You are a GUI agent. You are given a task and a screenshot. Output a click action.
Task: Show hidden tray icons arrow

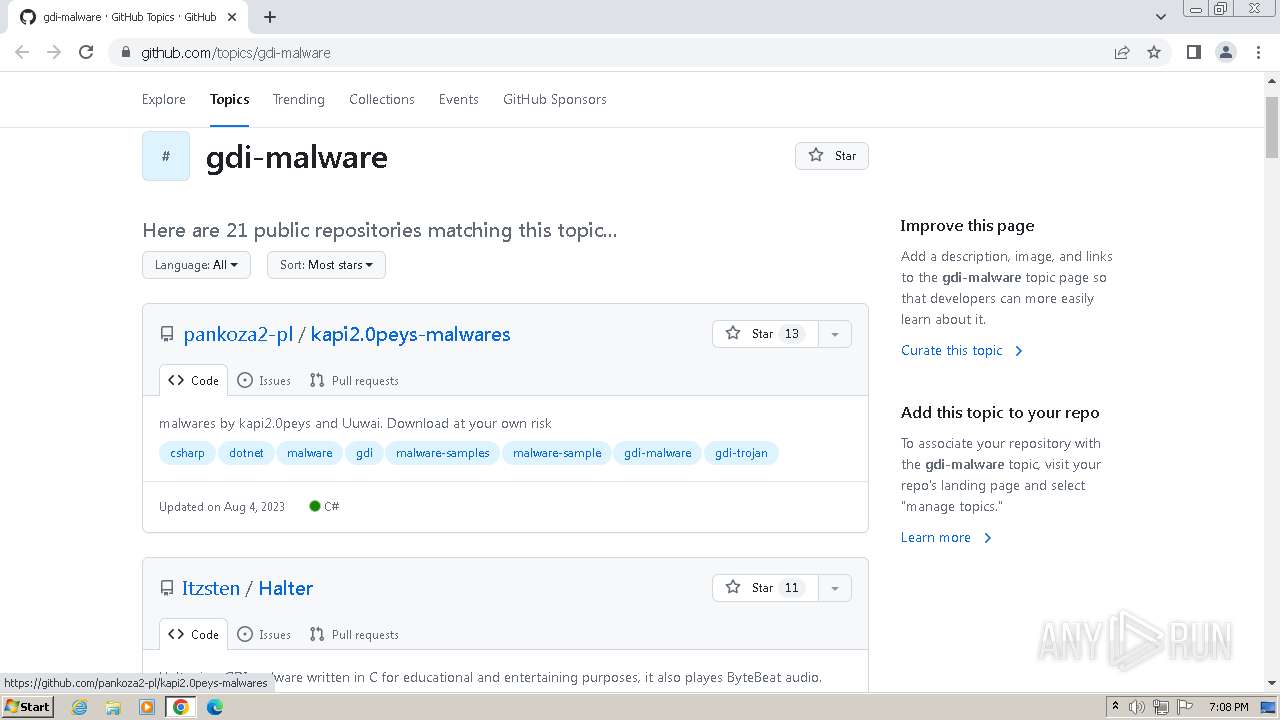pyautogui.click(x=1115, y=707)
